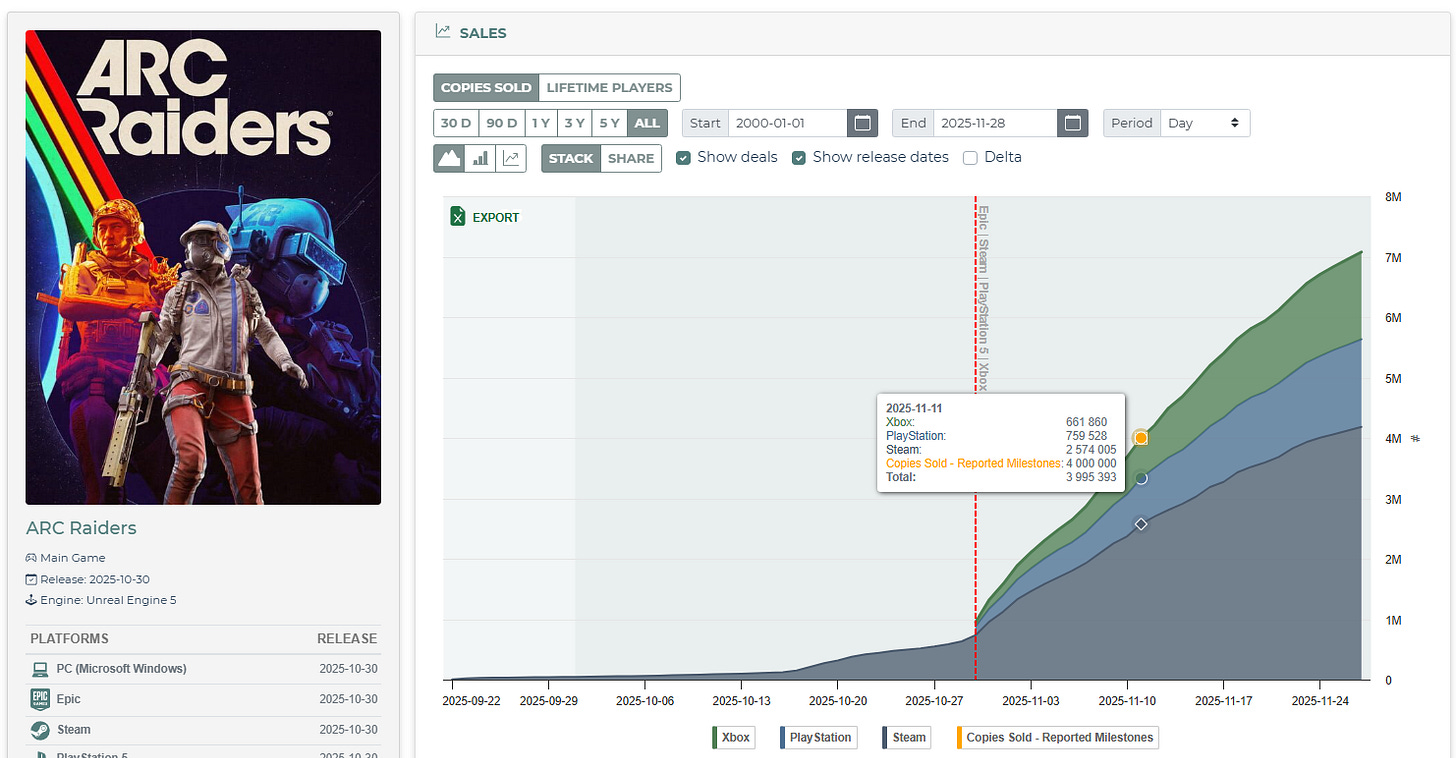Toggle the PlayStation legend entry
This screenshot has height=758, width=1456.
point(819,738)
